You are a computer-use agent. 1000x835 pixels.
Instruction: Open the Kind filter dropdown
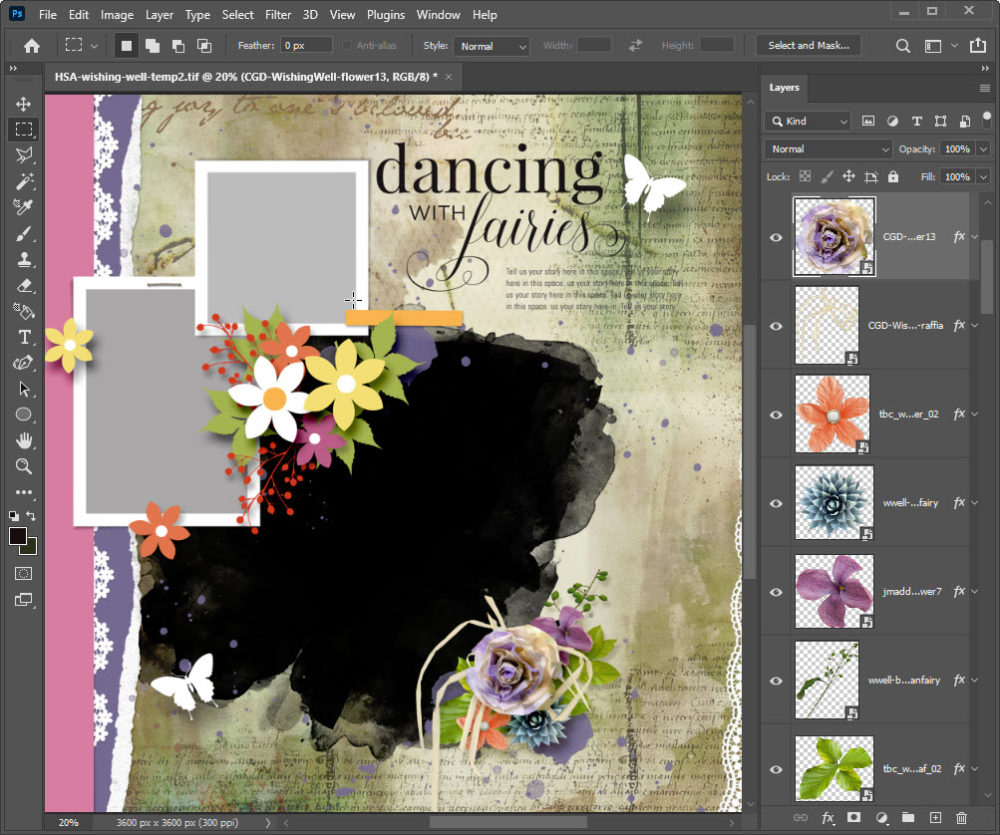(x=808, y=121)
